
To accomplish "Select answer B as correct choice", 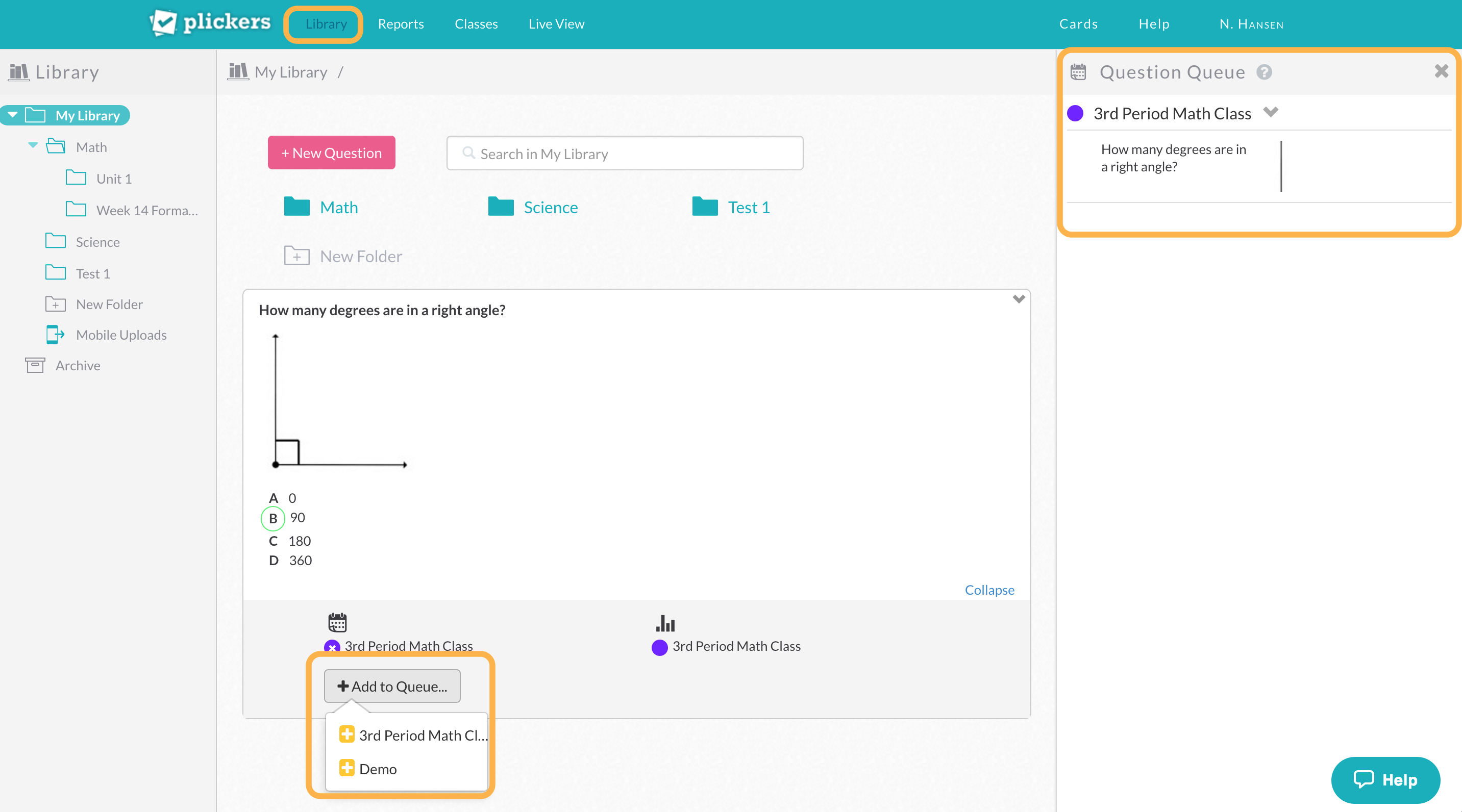I will 273,518.
